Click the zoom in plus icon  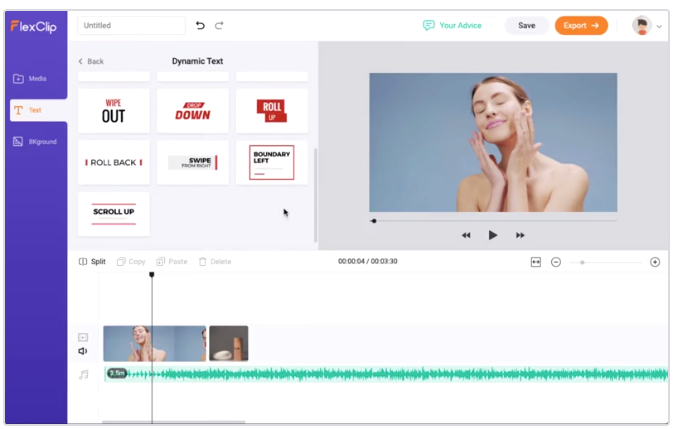(x=655, y=262)
